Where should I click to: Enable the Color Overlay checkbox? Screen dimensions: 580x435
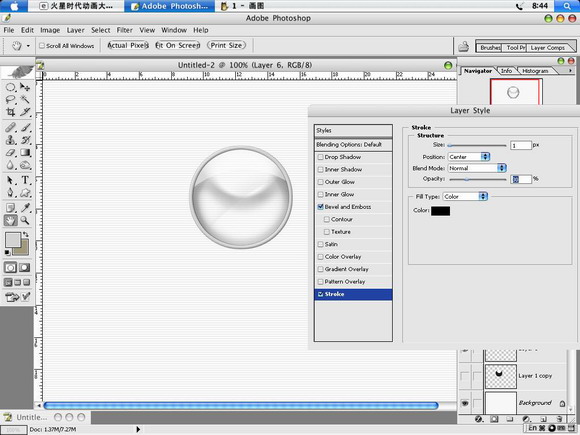coord(321,257)
